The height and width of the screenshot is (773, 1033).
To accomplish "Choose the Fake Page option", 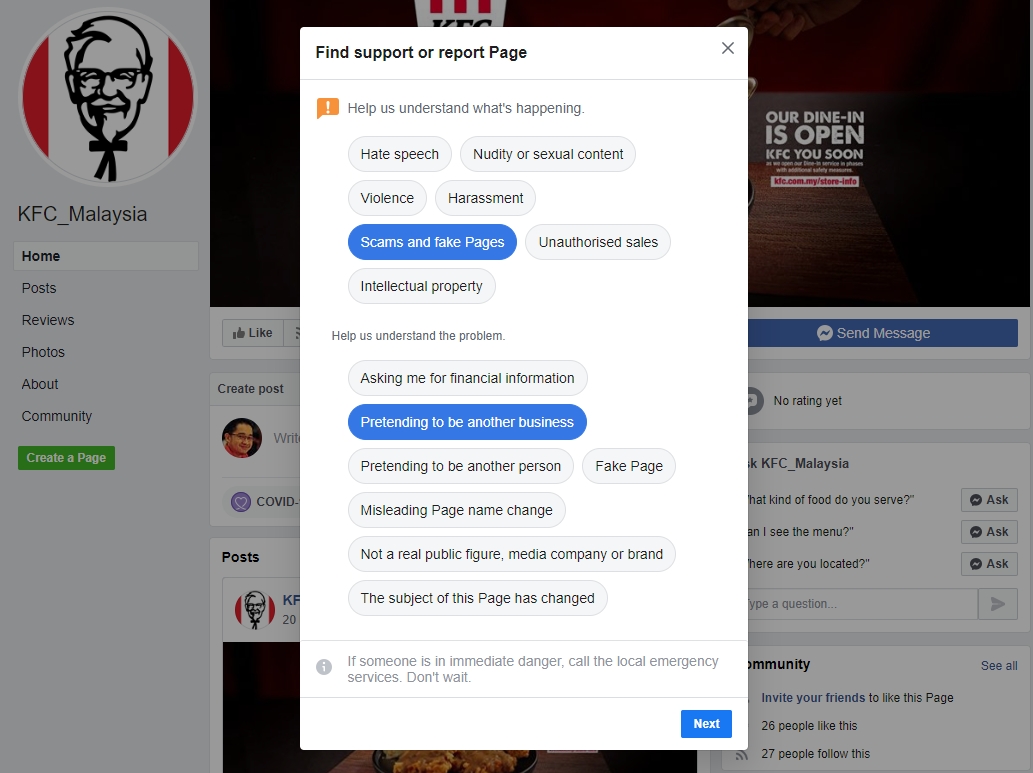I will [628, 466].
